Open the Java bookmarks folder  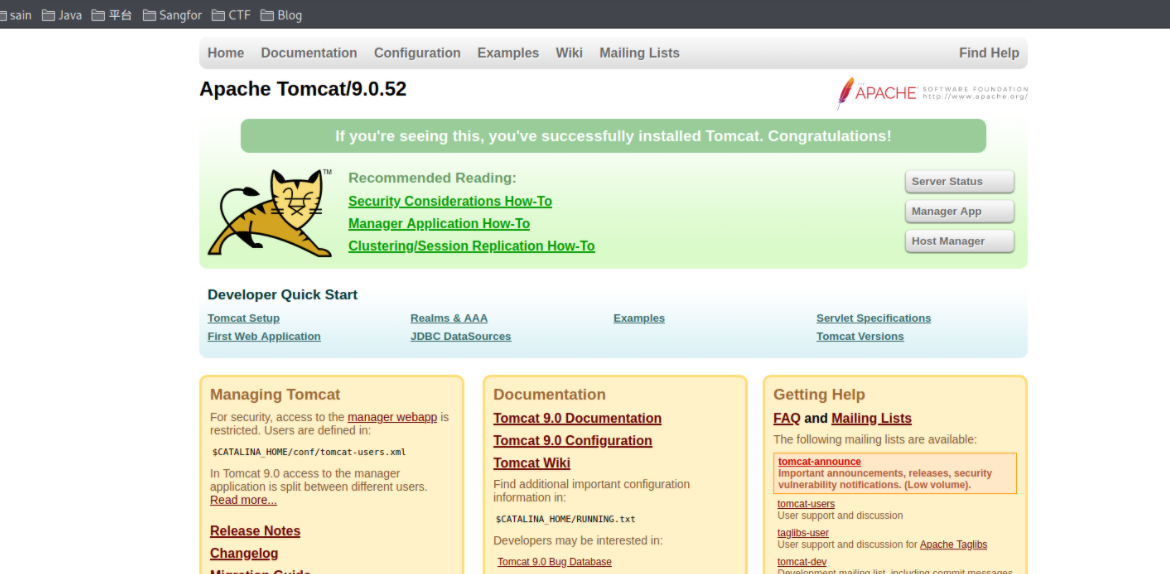[61, 15]
